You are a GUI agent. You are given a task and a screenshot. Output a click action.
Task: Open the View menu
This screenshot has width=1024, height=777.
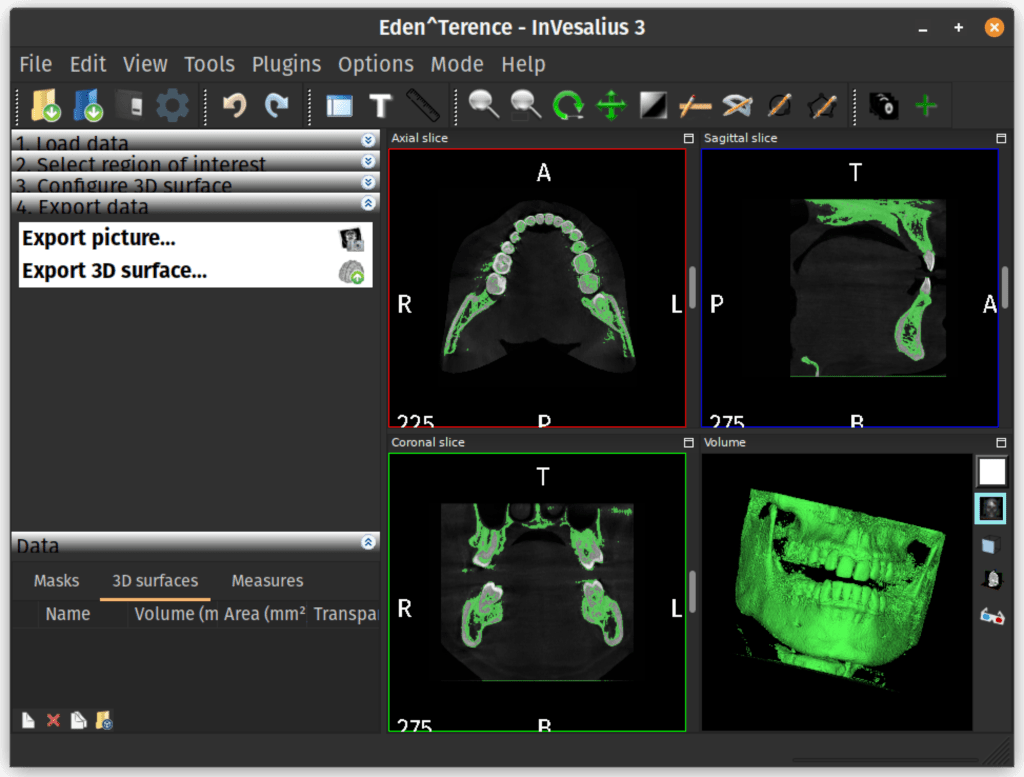coord(145,64)
